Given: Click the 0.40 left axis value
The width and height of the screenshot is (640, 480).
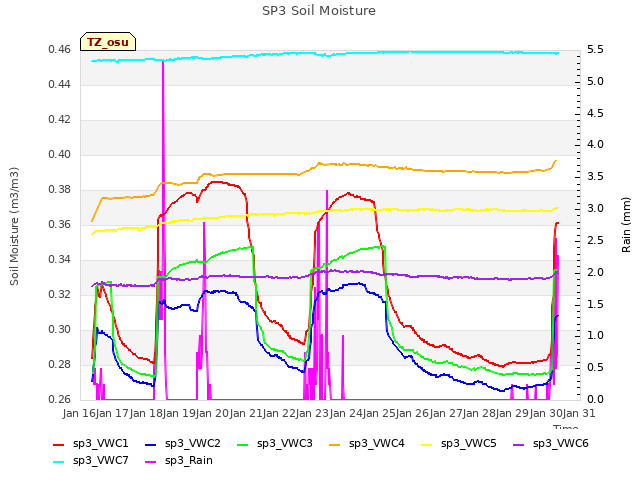Looking at the screenshot, I should pyautogui.click(x=60, y=155).
